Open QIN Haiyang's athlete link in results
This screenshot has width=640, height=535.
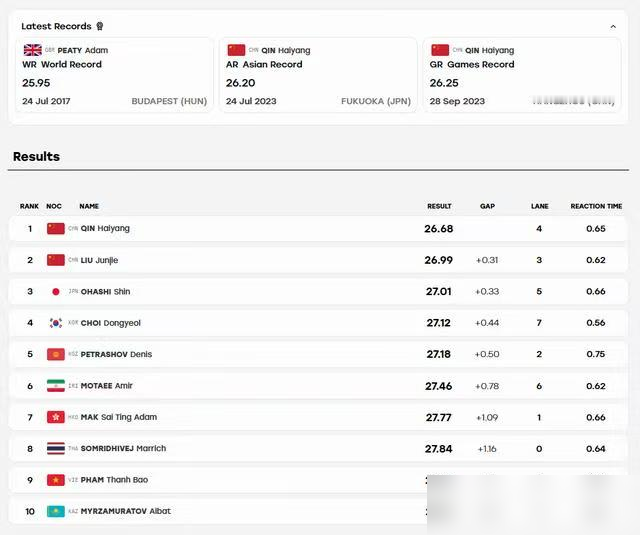pyautogui.click(x=105, y=229)
